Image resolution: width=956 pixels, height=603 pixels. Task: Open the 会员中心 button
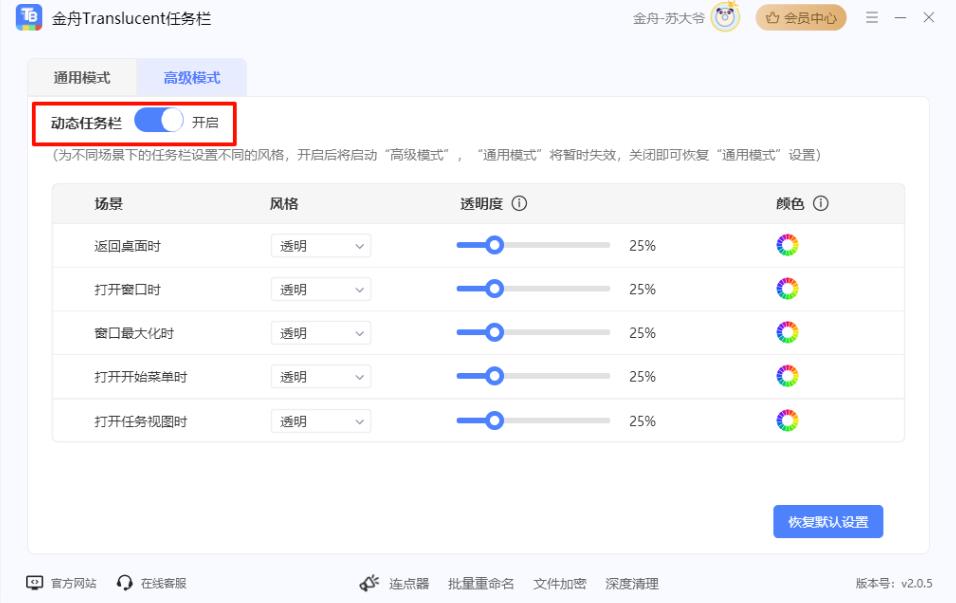801,18
